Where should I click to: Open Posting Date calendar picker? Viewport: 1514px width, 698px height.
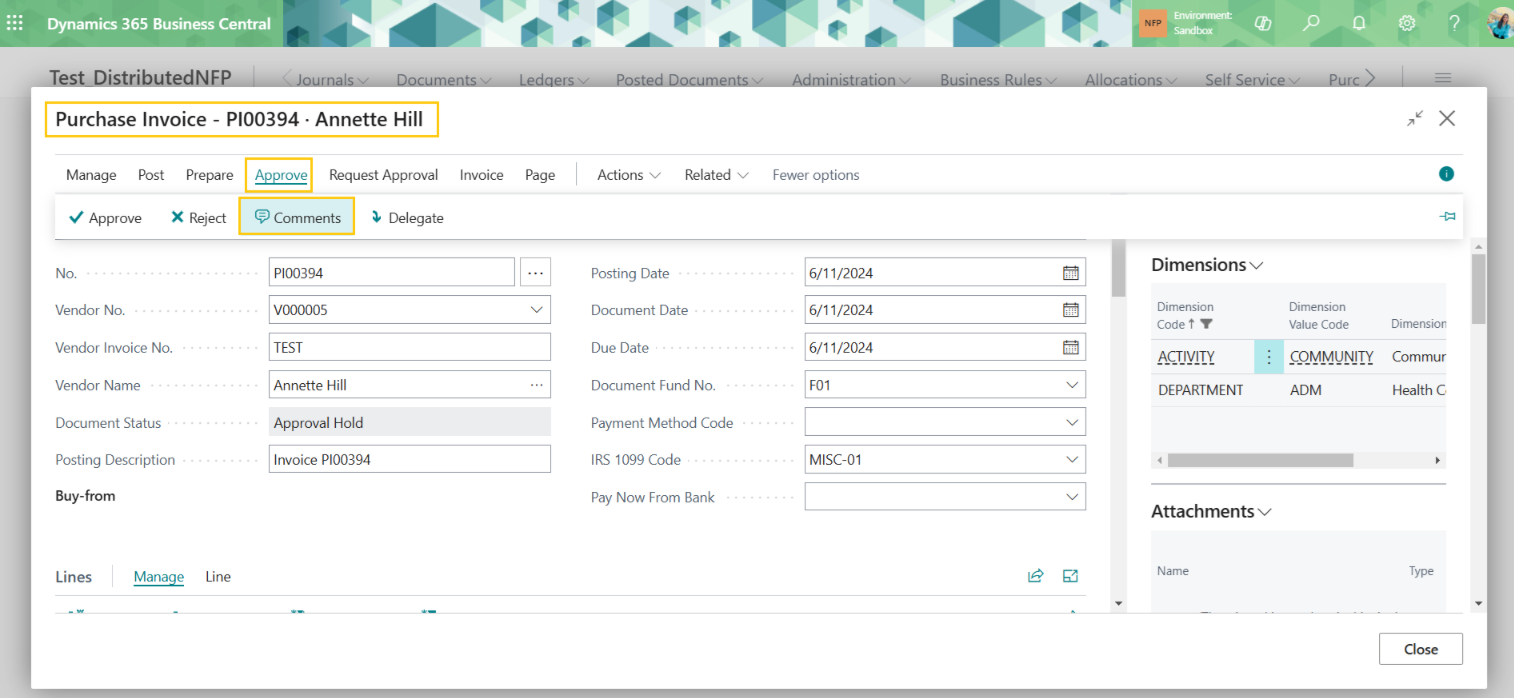pos(1070,272)
